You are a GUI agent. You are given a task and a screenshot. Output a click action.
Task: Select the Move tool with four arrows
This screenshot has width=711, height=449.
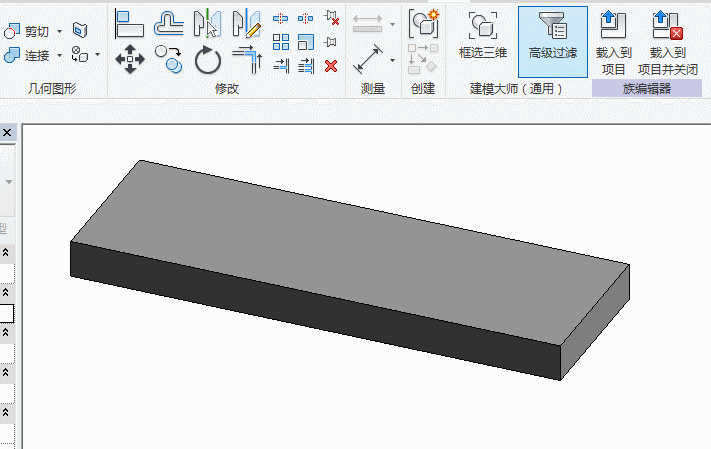click(130, 60)
